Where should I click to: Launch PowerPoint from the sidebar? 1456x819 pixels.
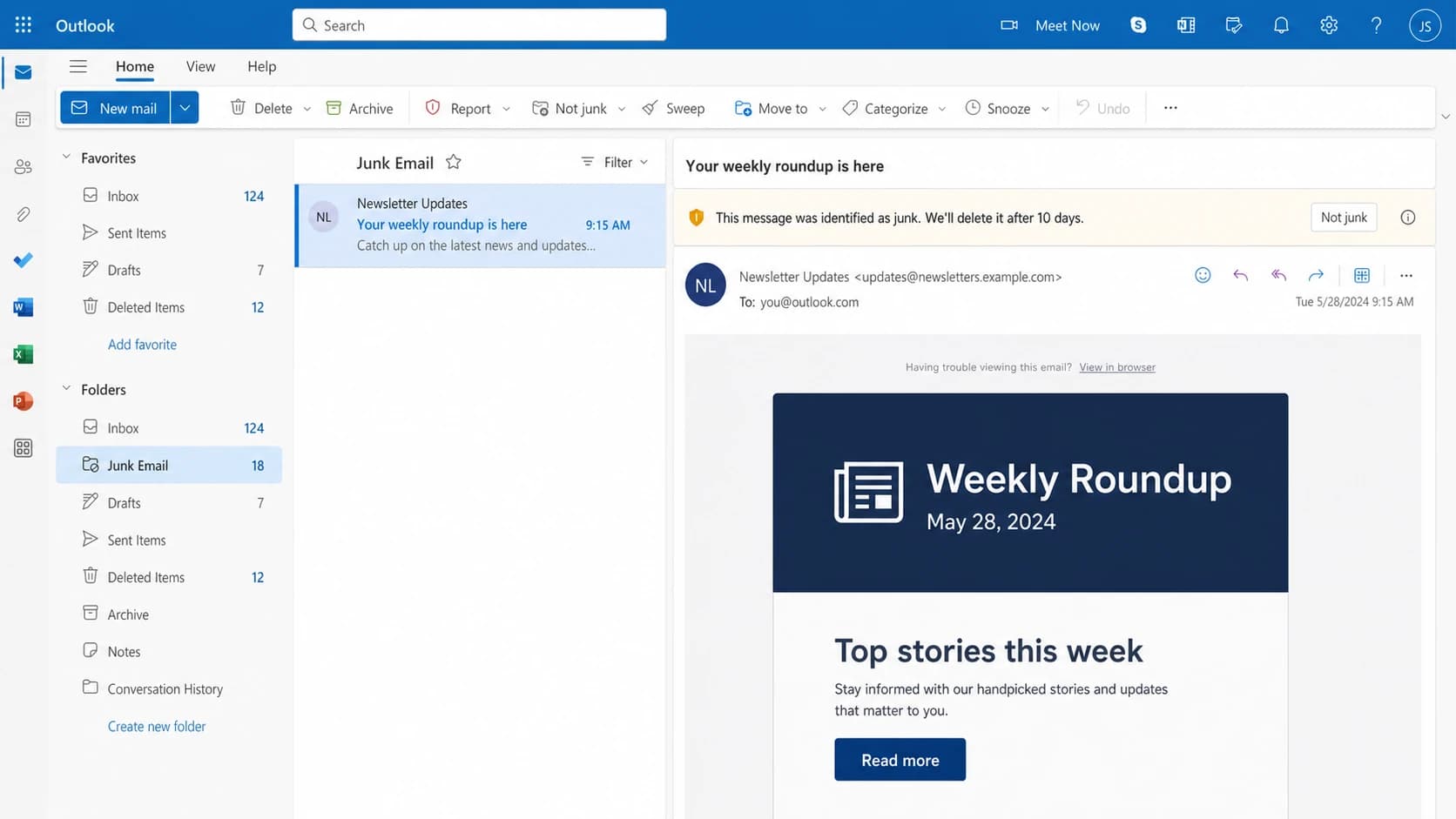click(x=24, y=401)
